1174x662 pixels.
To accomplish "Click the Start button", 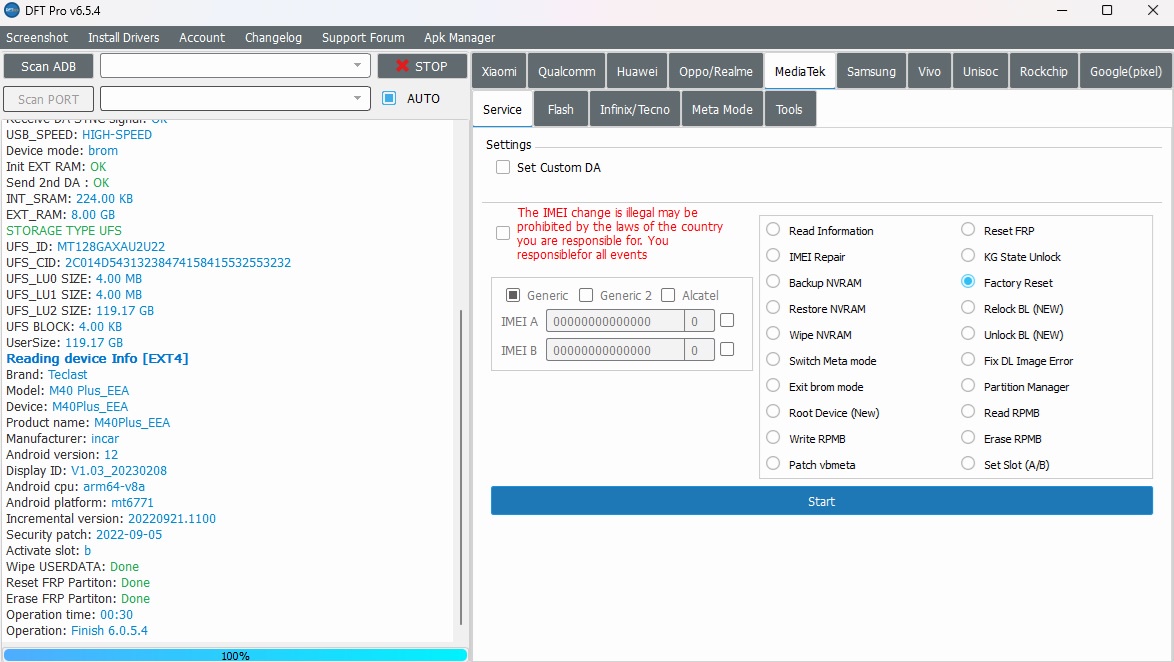I will (x=821, y=501).
